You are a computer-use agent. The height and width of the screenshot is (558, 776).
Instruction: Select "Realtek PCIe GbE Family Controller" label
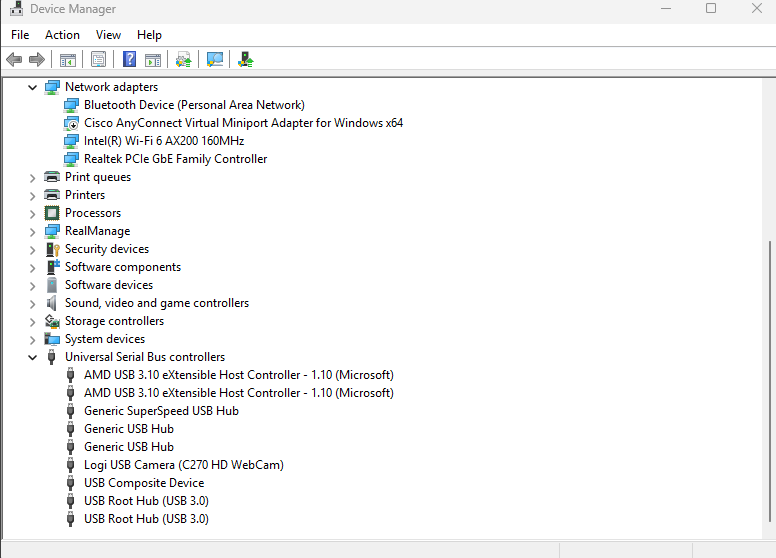(x=176, y=159)
